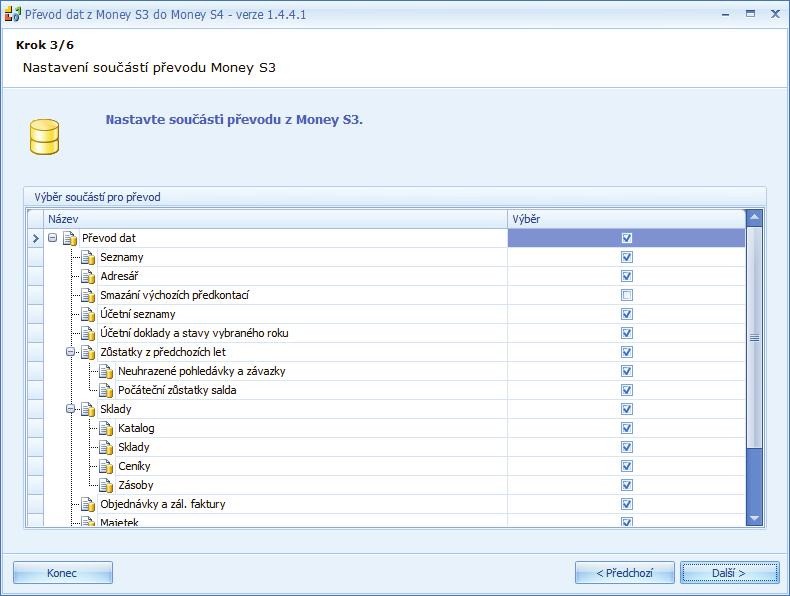This screenshot has height=596, width=790.
Task: Toggle Objednávky a zál. faktury checkbox
Action: 627,504
